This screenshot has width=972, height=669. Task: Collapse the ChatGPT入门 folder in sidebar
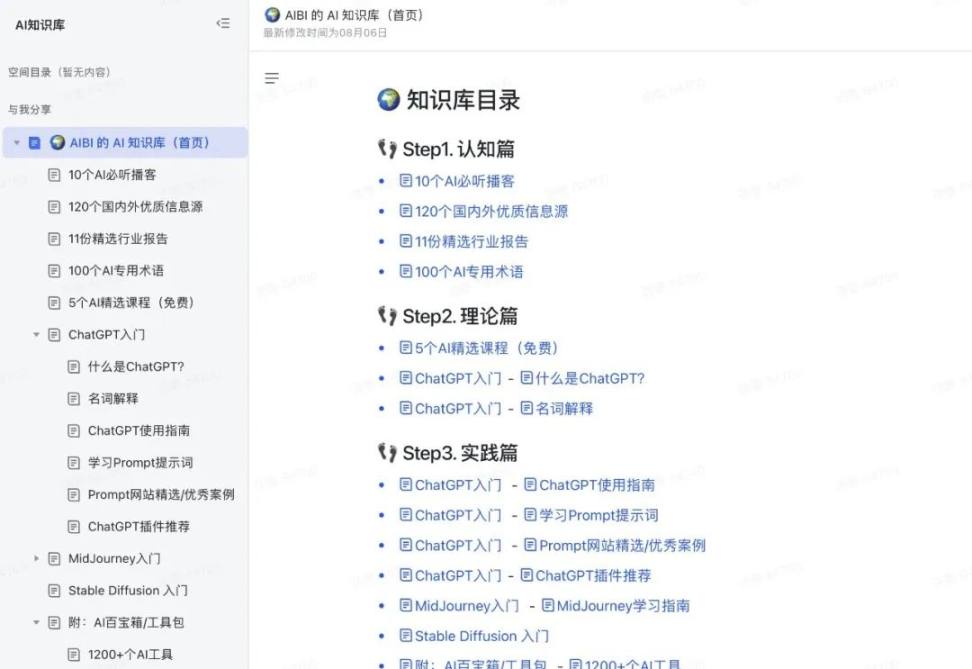pos(37,335)
